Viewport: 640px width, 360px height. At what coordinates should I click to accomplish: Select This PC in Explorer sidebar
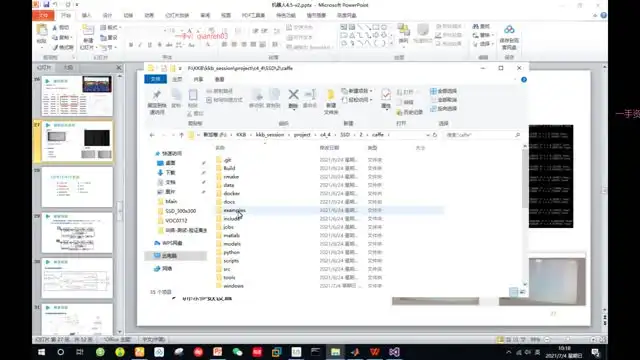coord(176,256)
